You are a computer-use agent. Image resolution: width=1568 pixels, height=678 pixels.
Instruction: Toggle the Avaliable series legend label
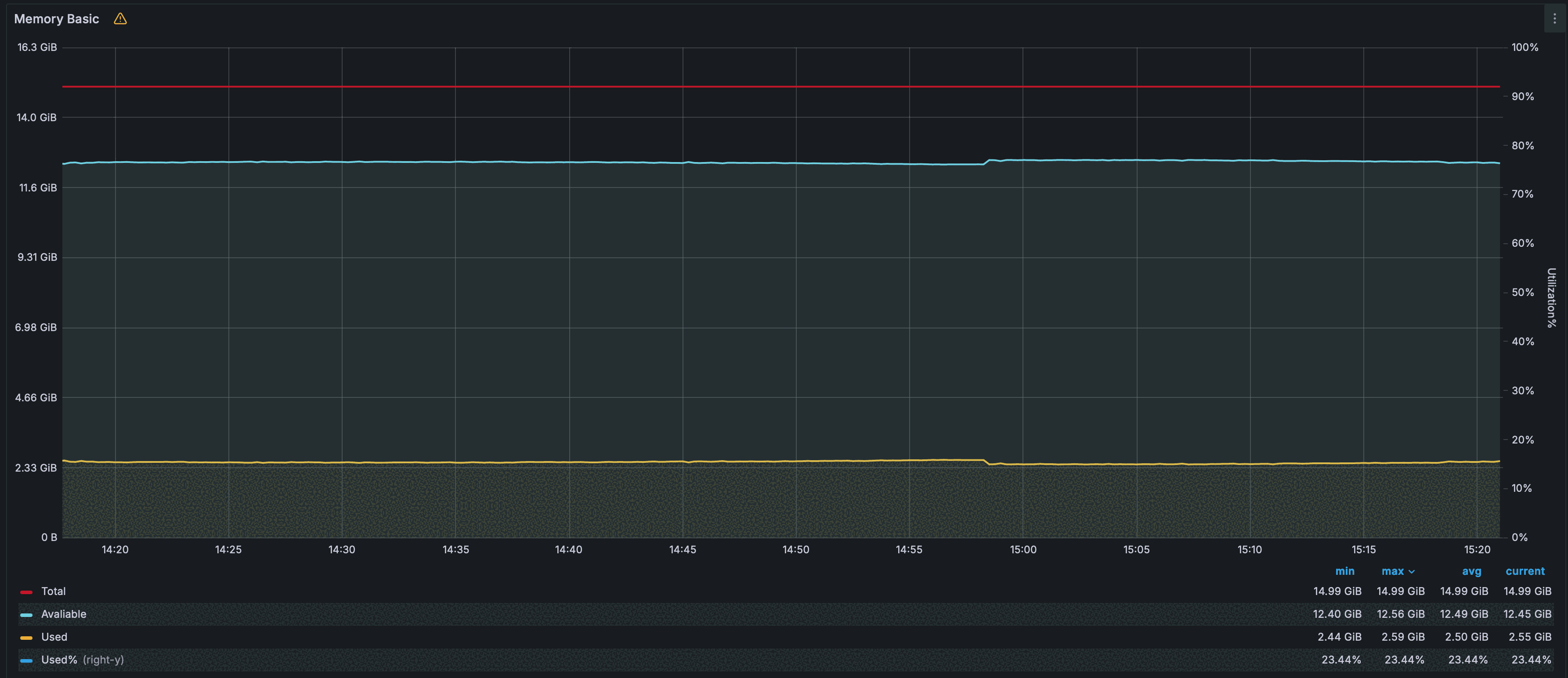click(63, 614)
